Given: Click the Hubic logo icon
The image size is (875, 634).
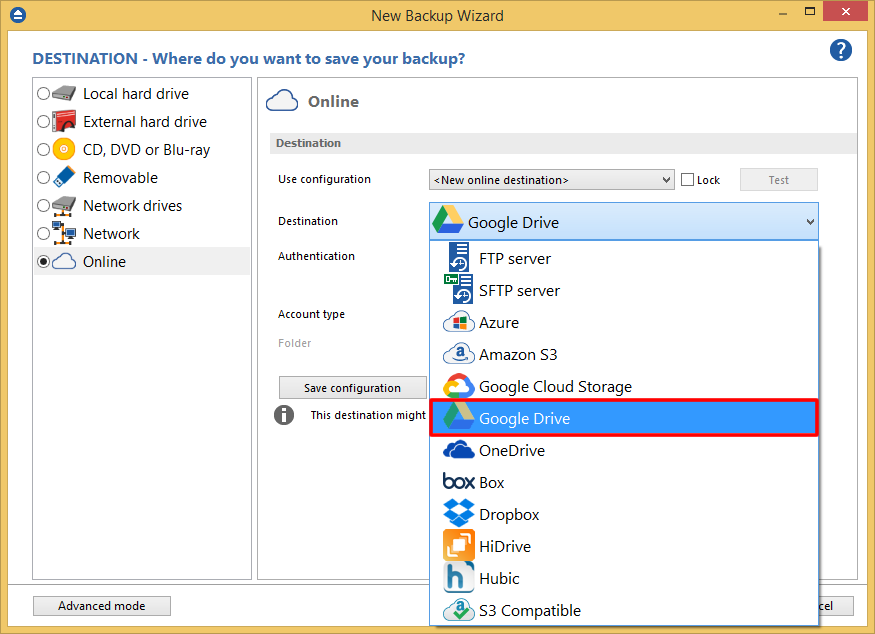Looking at the screenshot, I should [x=458, y=579].
